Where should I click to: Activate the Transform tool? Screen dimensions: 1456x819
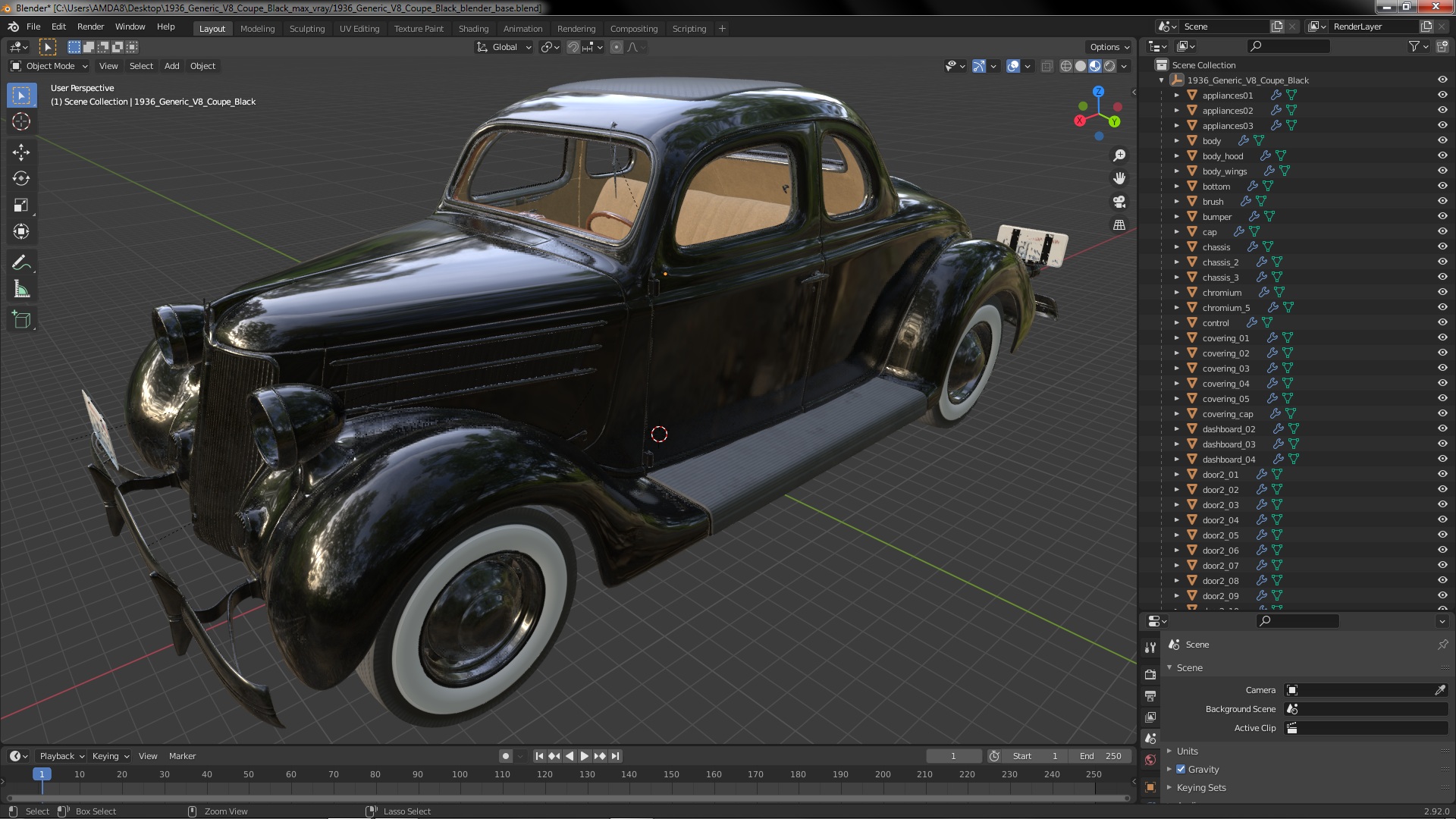click(21, 232)
